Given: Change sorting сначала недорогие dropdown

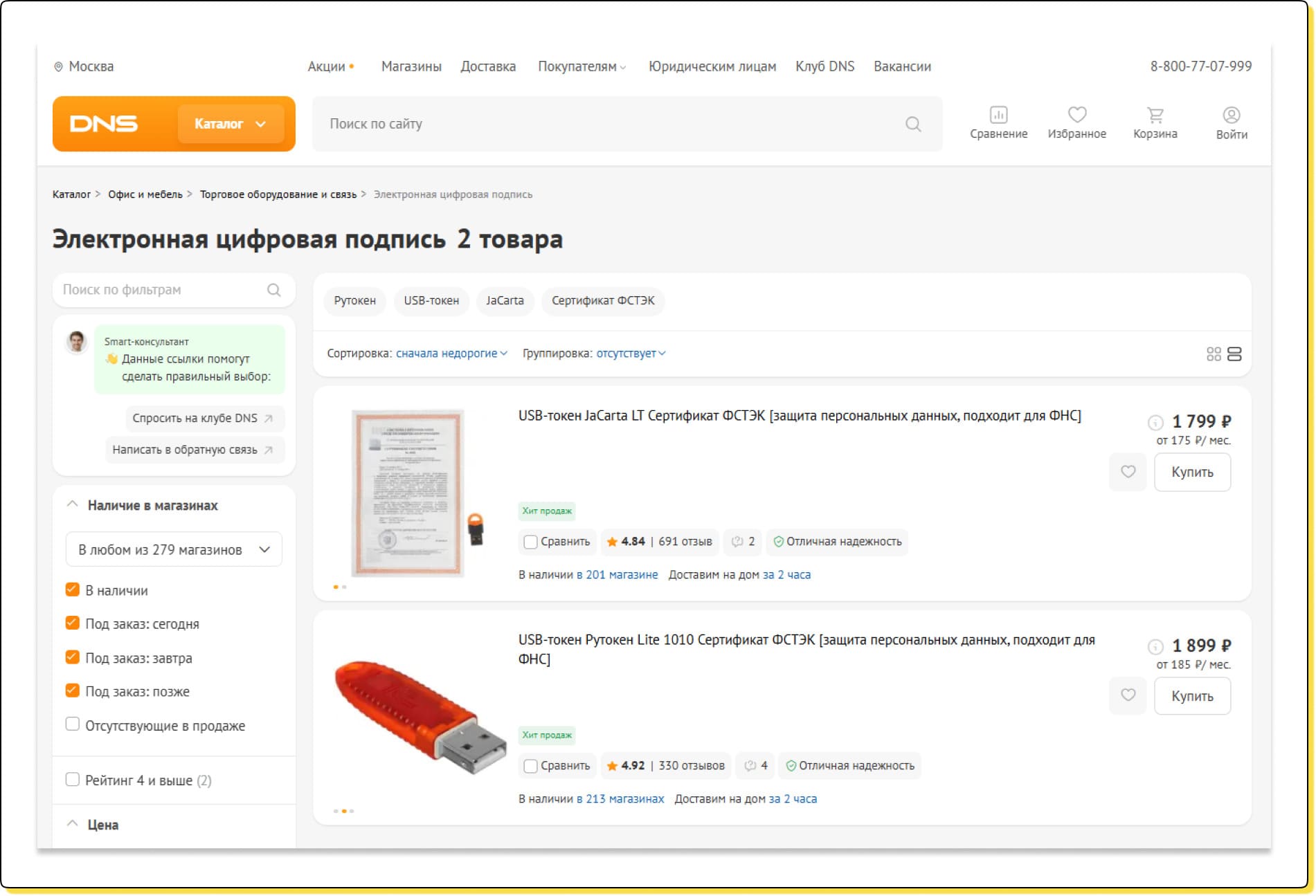Looking at the screenshot, I should tap(451, 354).
